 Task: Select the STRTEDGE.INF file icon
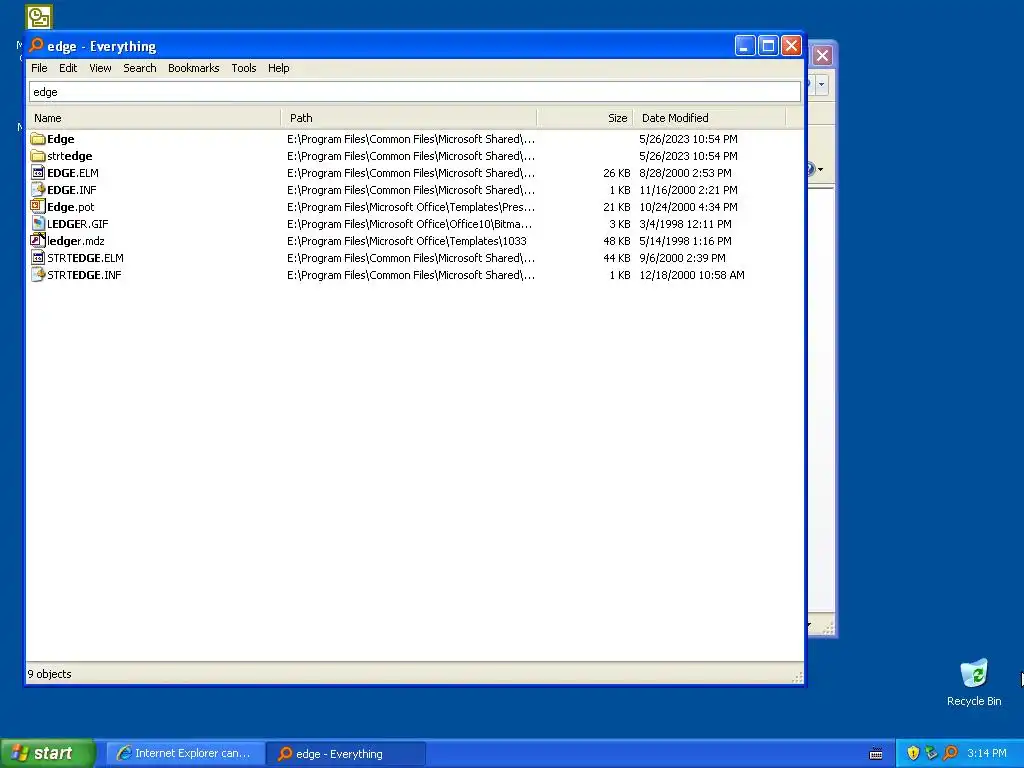[38, 275]
